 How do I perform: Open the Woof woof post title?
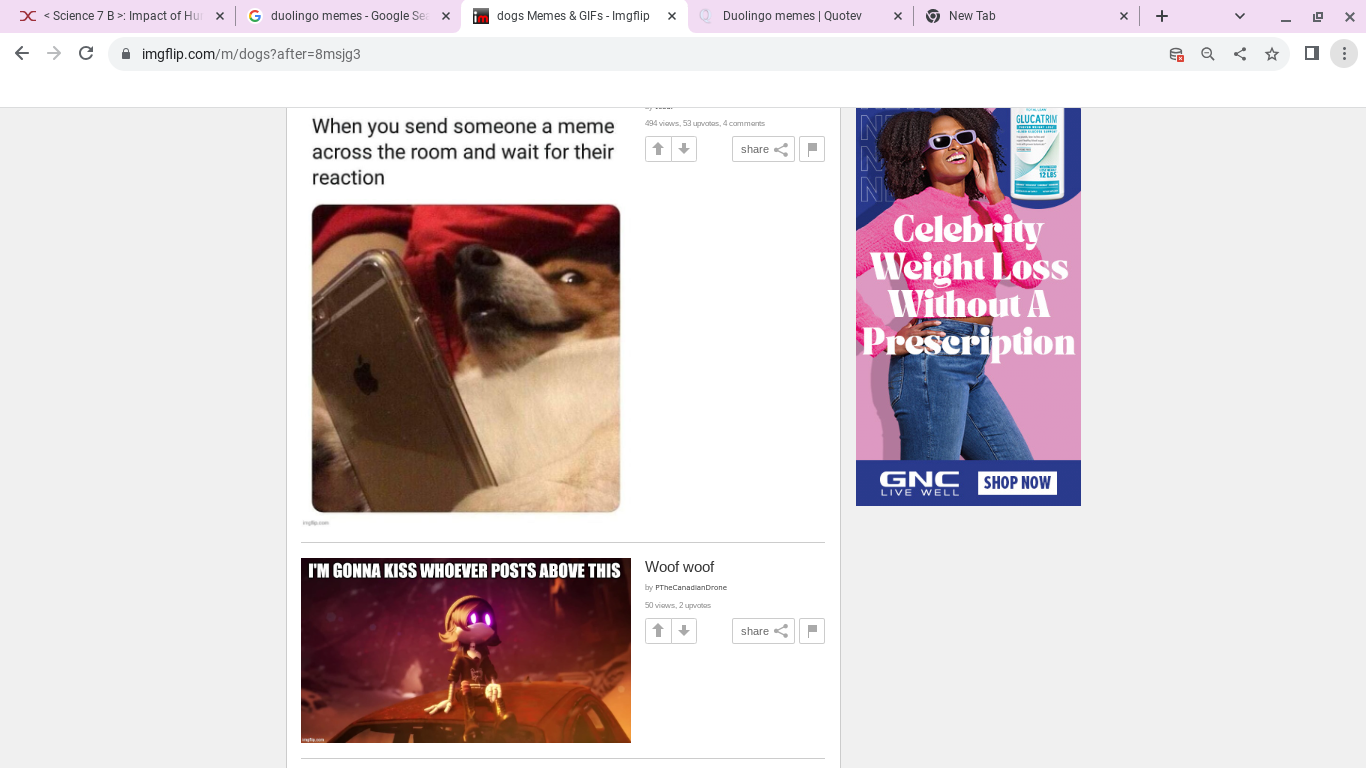coord(680,567)
